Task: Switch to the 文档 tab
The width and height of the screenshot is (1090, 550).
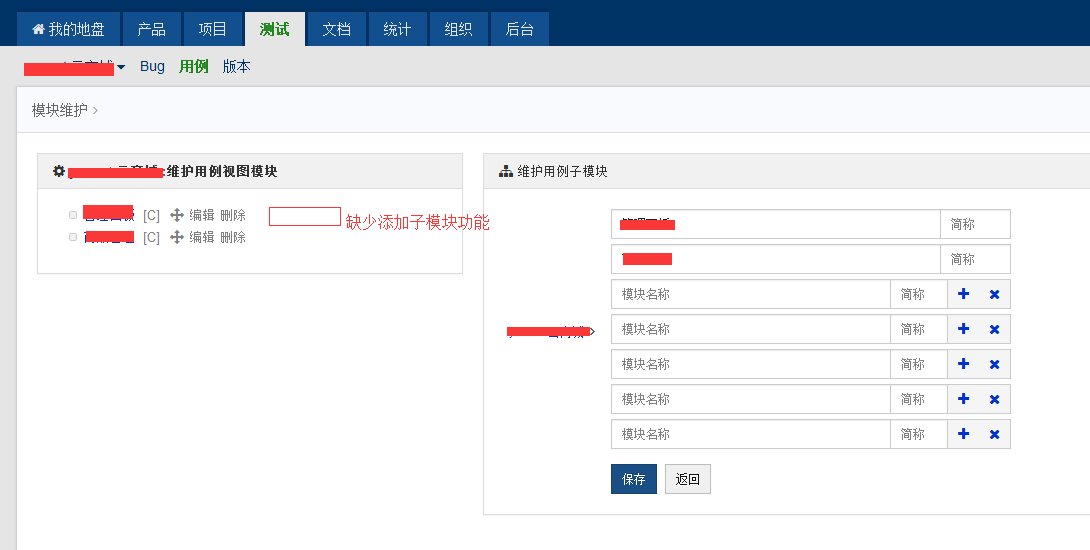Action: (336, 29)
